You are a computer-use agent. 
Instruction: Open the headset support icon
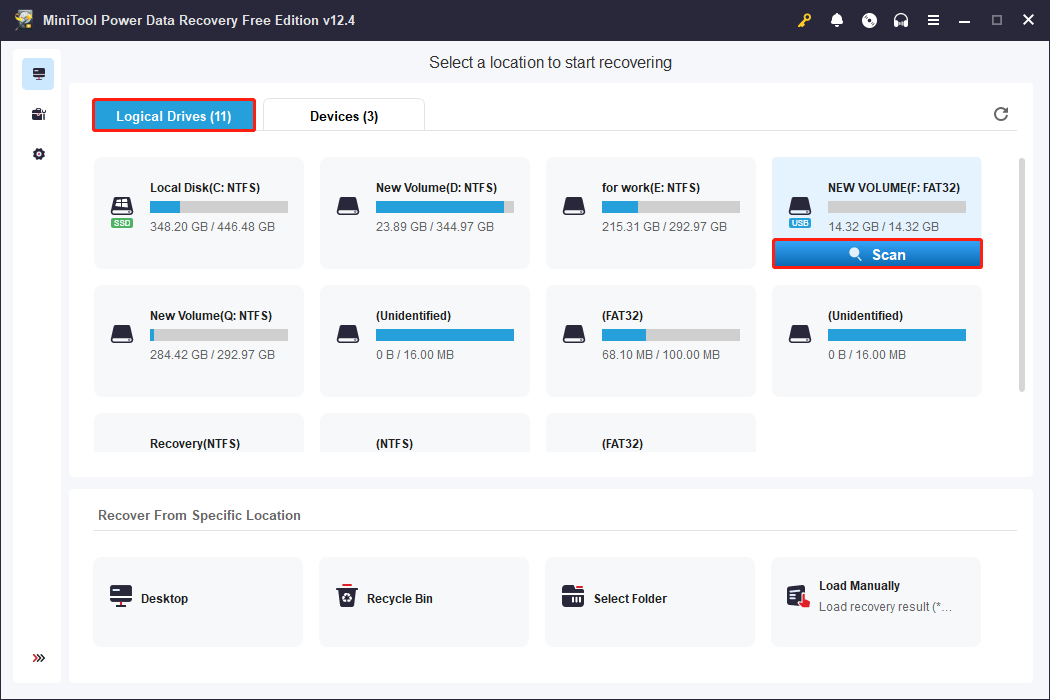901,20
